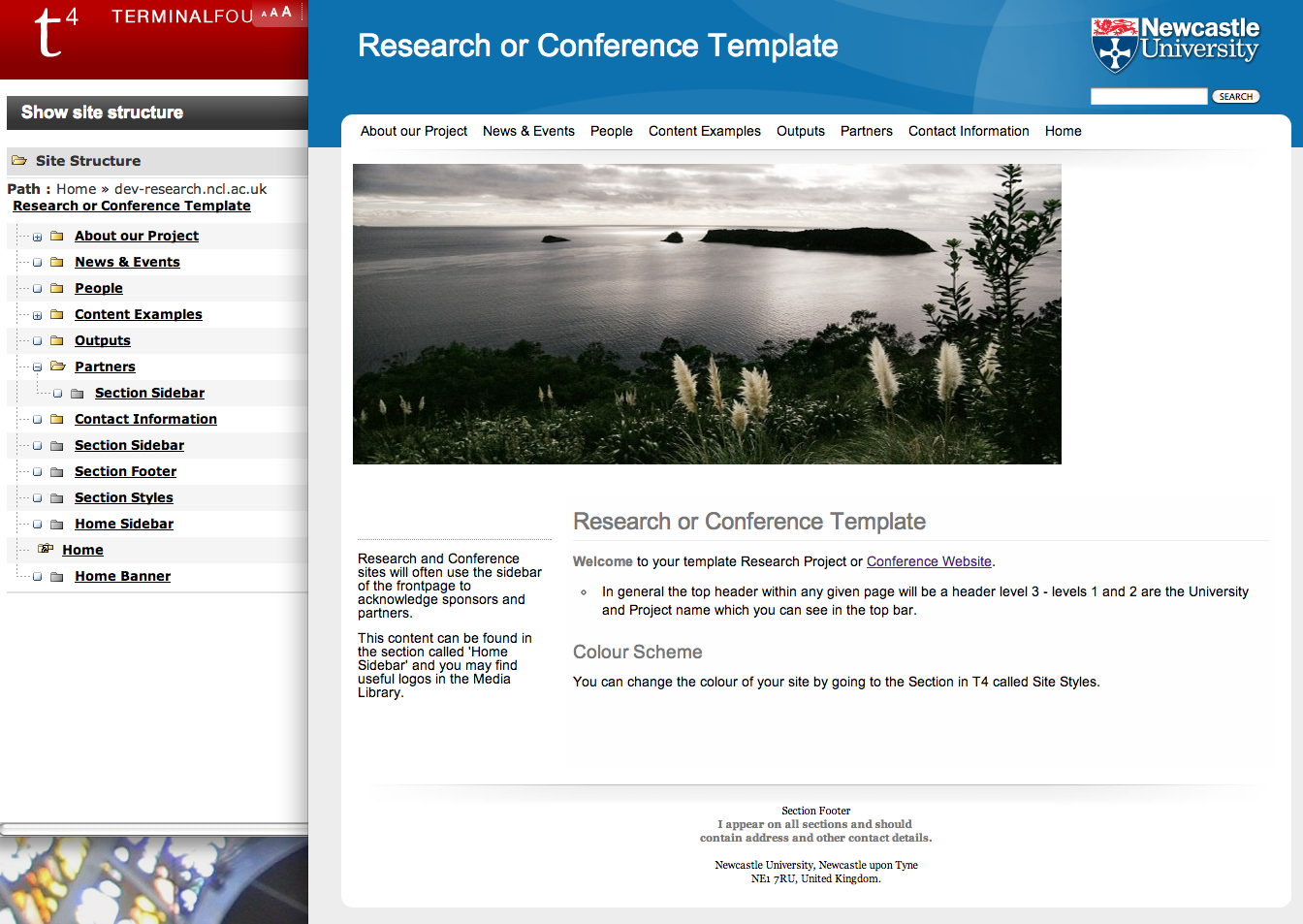Click the open folder icon beside Partners

pyautogui.click(x=57, y=366)
